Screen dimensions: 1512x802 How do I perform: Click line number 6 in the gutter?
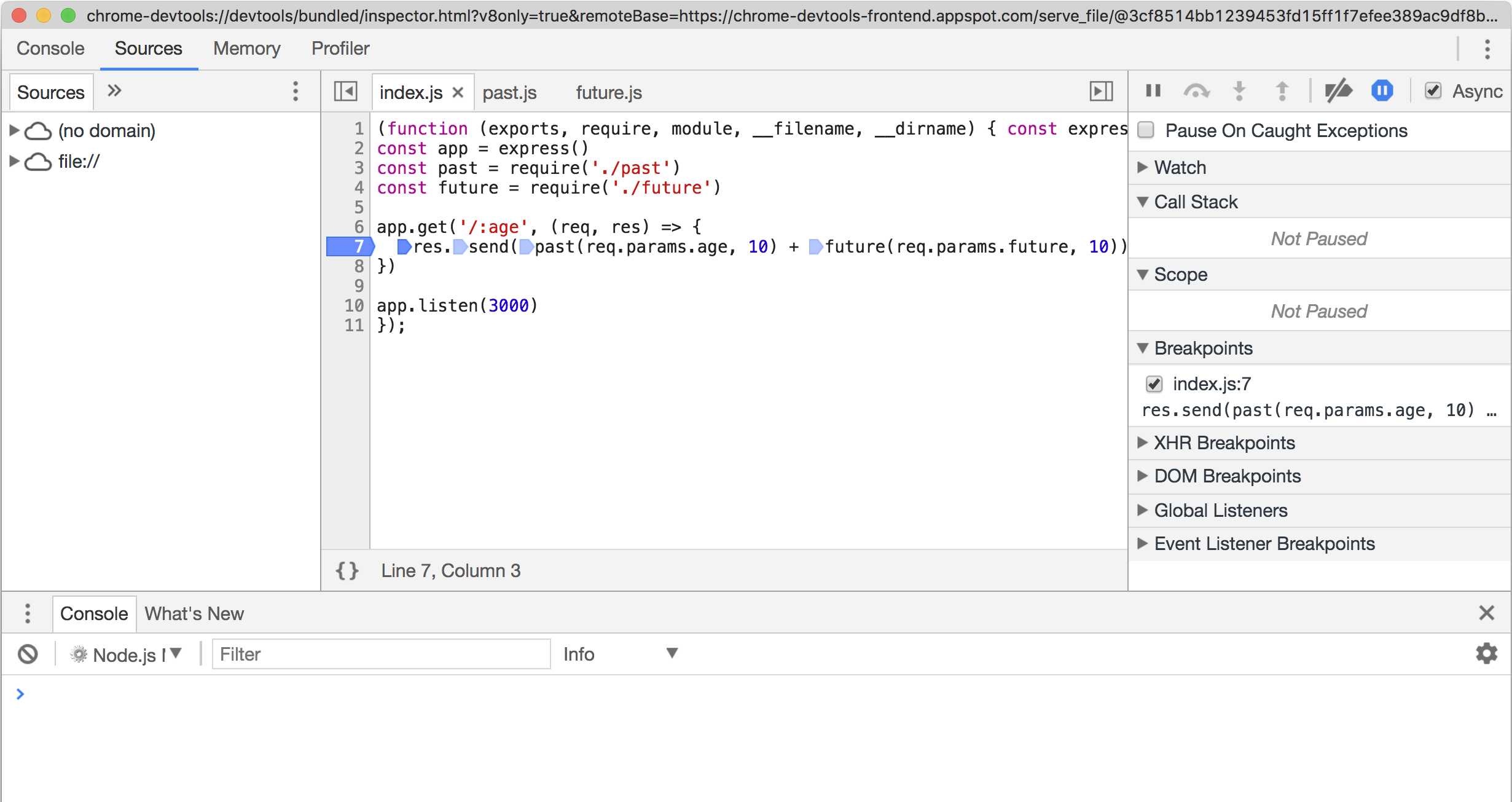[359, 227]
